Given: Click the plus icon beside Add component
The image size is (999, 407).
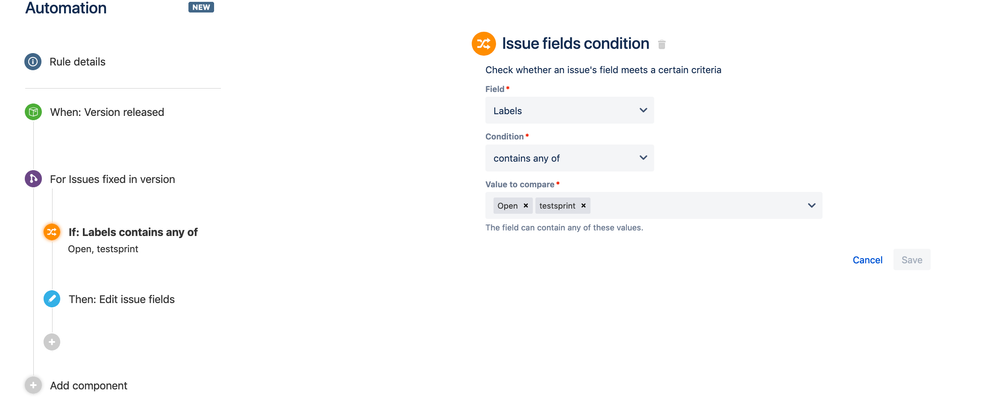Looking at the screenshot, I should click(33, 385).
